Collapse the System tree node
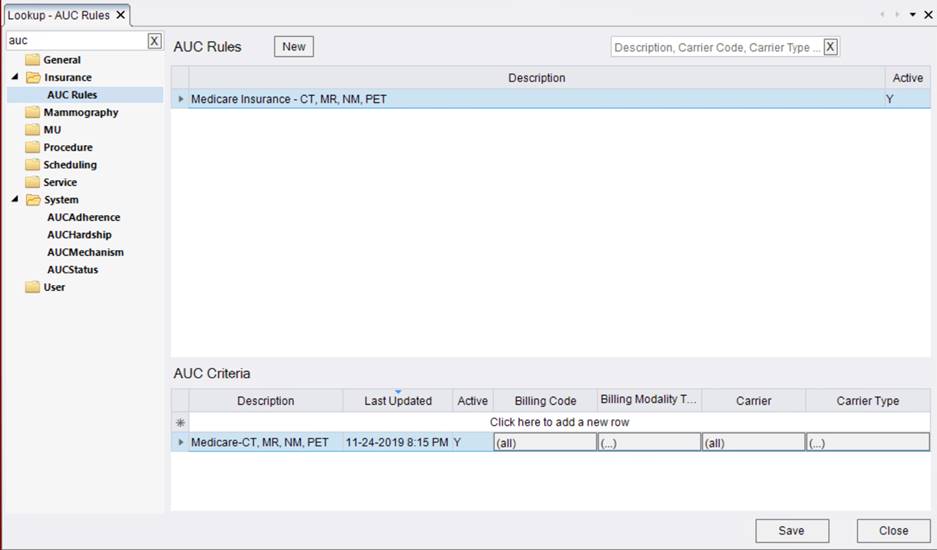This screenshot has height=550, width=937. (15, 200)
